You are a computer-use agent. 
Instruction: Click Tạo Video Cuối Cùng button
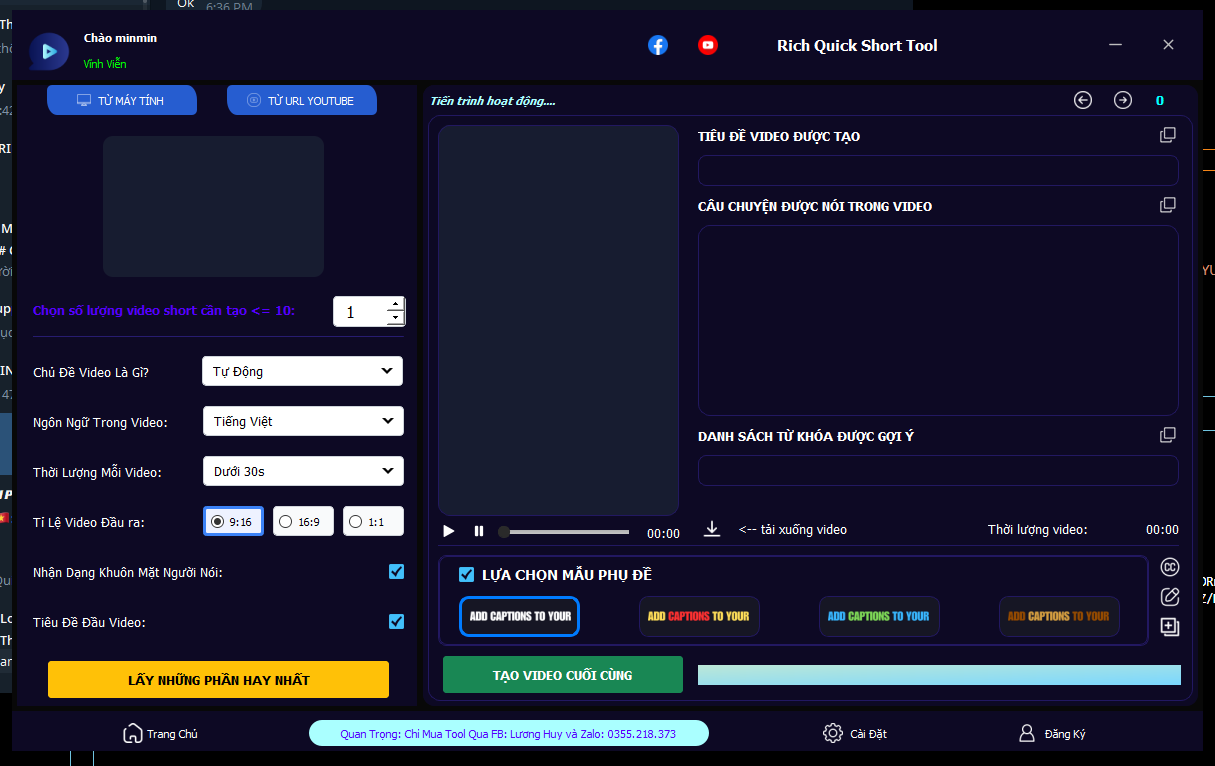point(562,675)
